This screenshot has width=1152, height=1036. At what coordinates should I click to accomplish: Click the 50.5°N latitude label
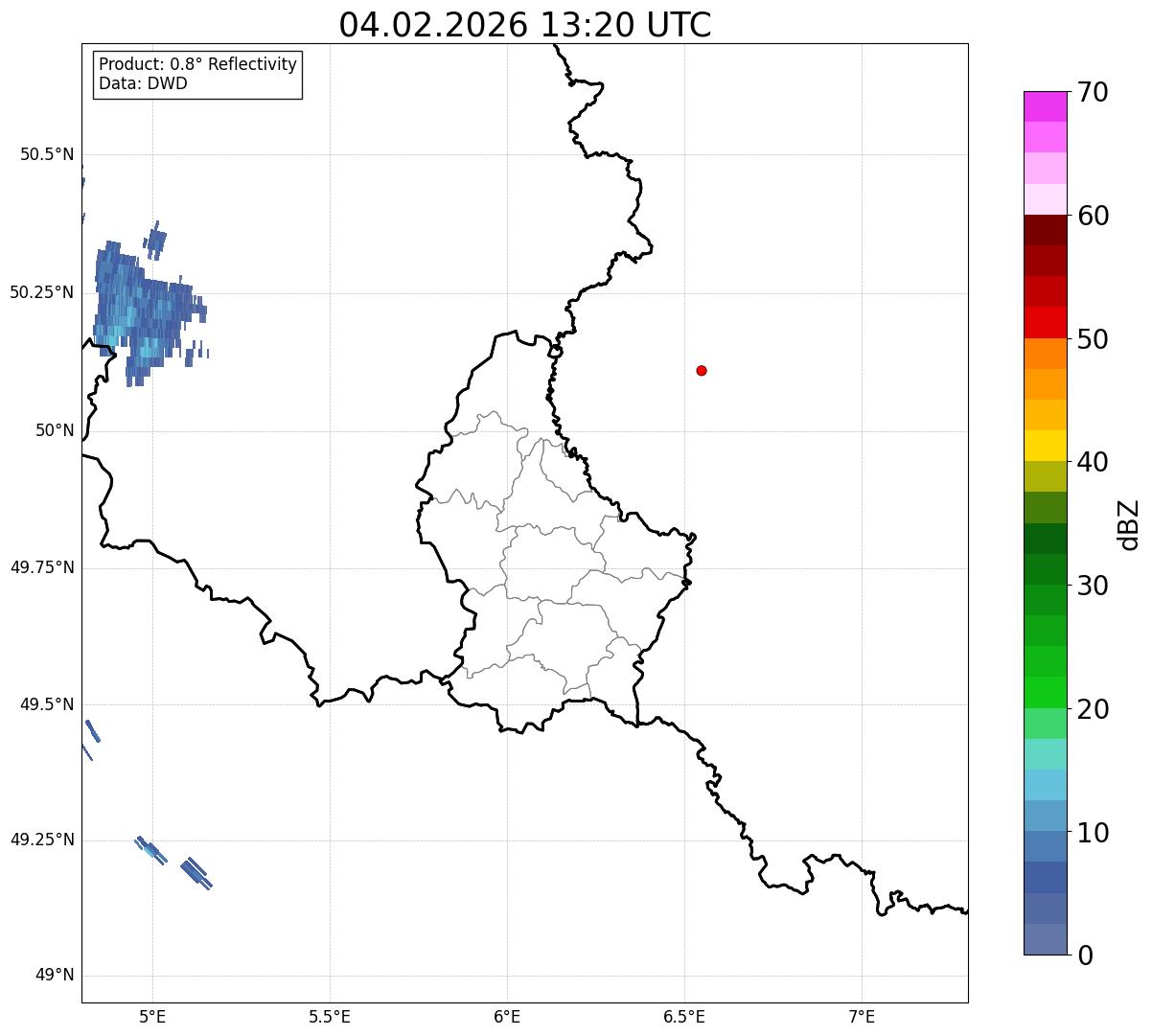point(47,154)
